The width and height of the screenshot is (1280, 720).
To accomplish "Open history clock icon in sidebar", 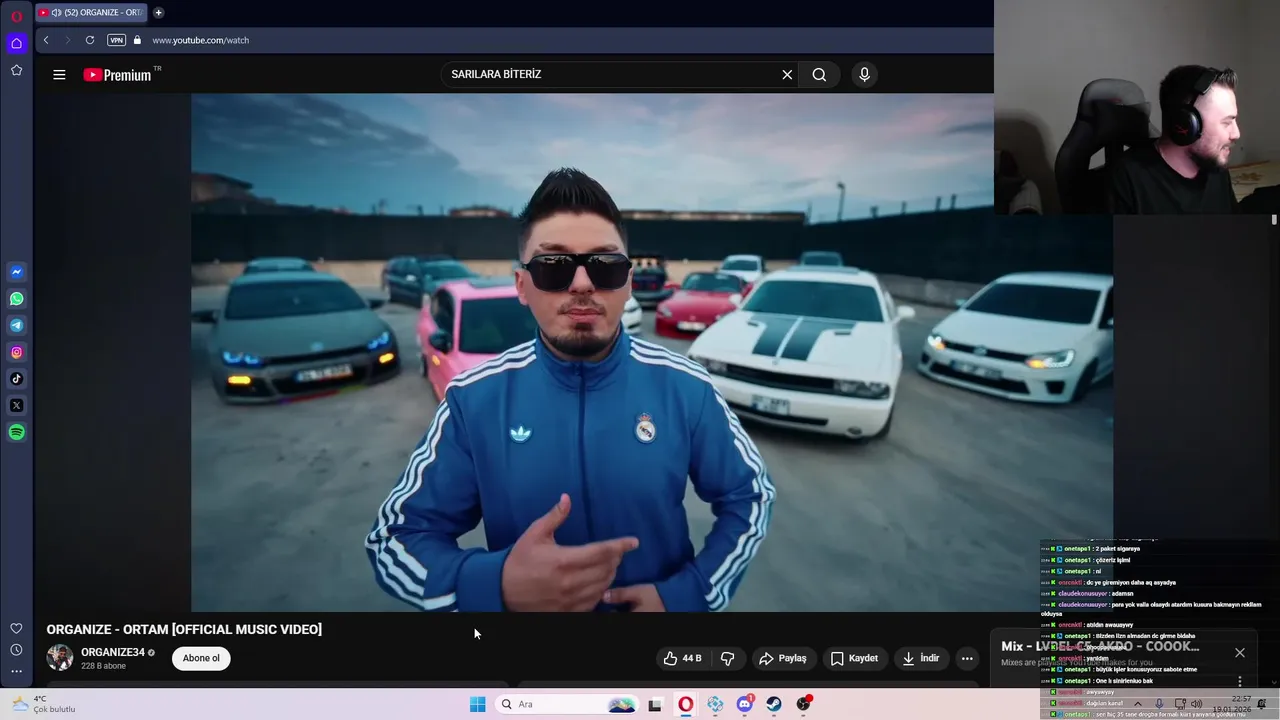I will (16, 650).
